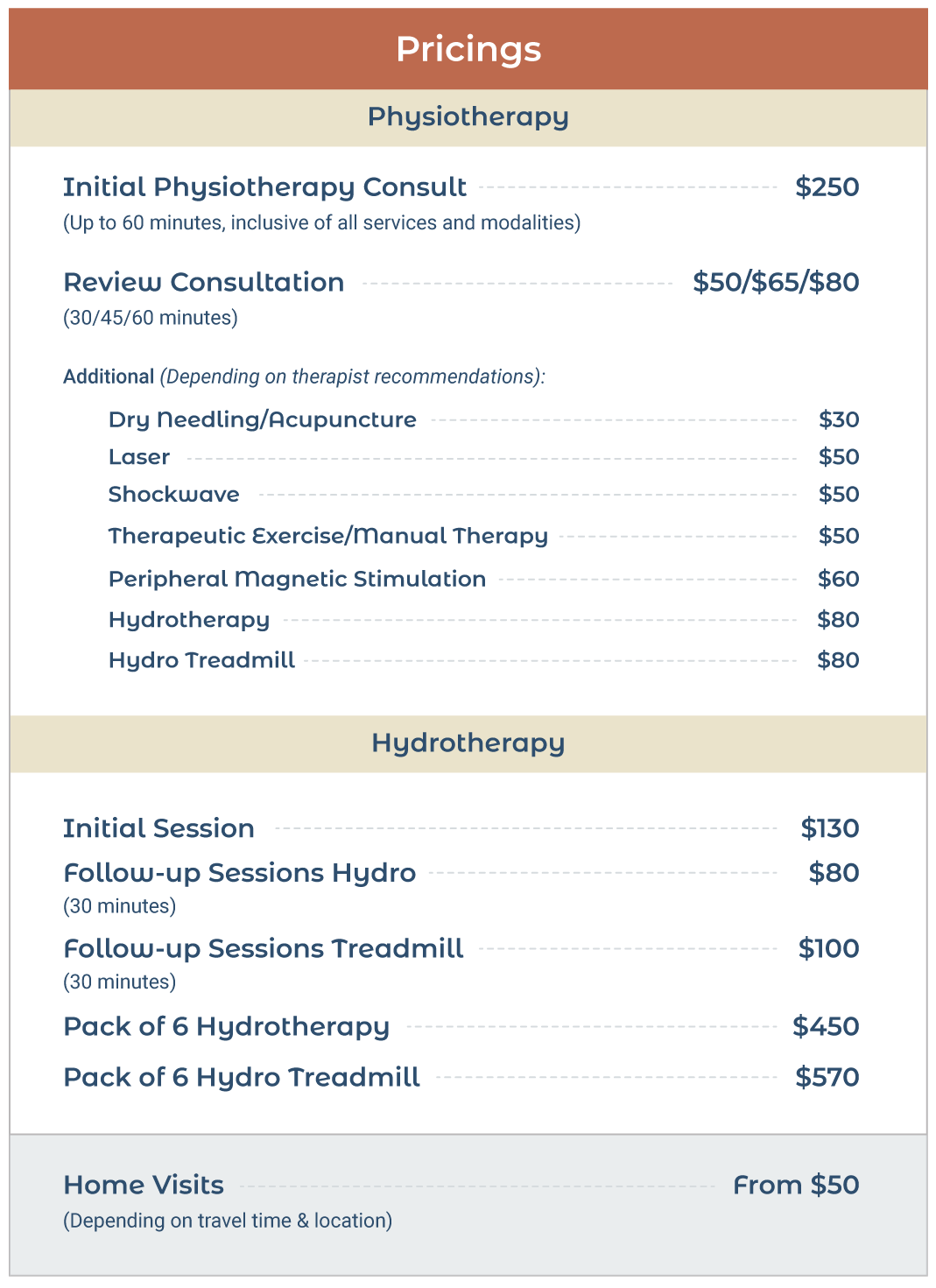This screenshot has height=1288, width=936.
Task: Click the $60 magnetic stimulation price
Action: click(x=838, y=579)
